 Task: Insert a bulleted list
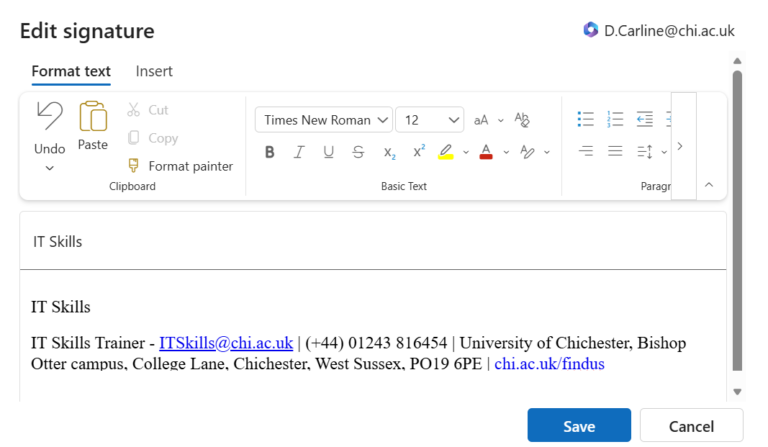(x=586, y=120)
